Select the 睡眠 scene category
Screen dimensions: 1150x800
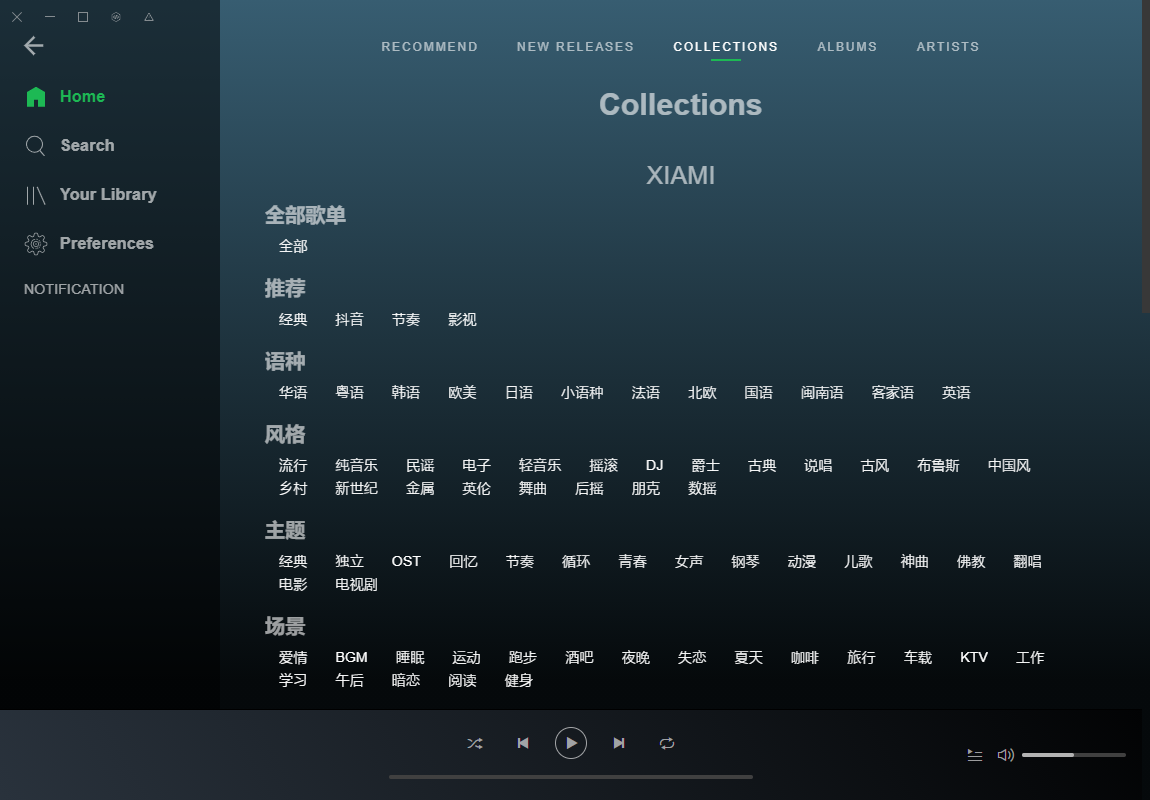pyautogui.click(x=410, y=658)
